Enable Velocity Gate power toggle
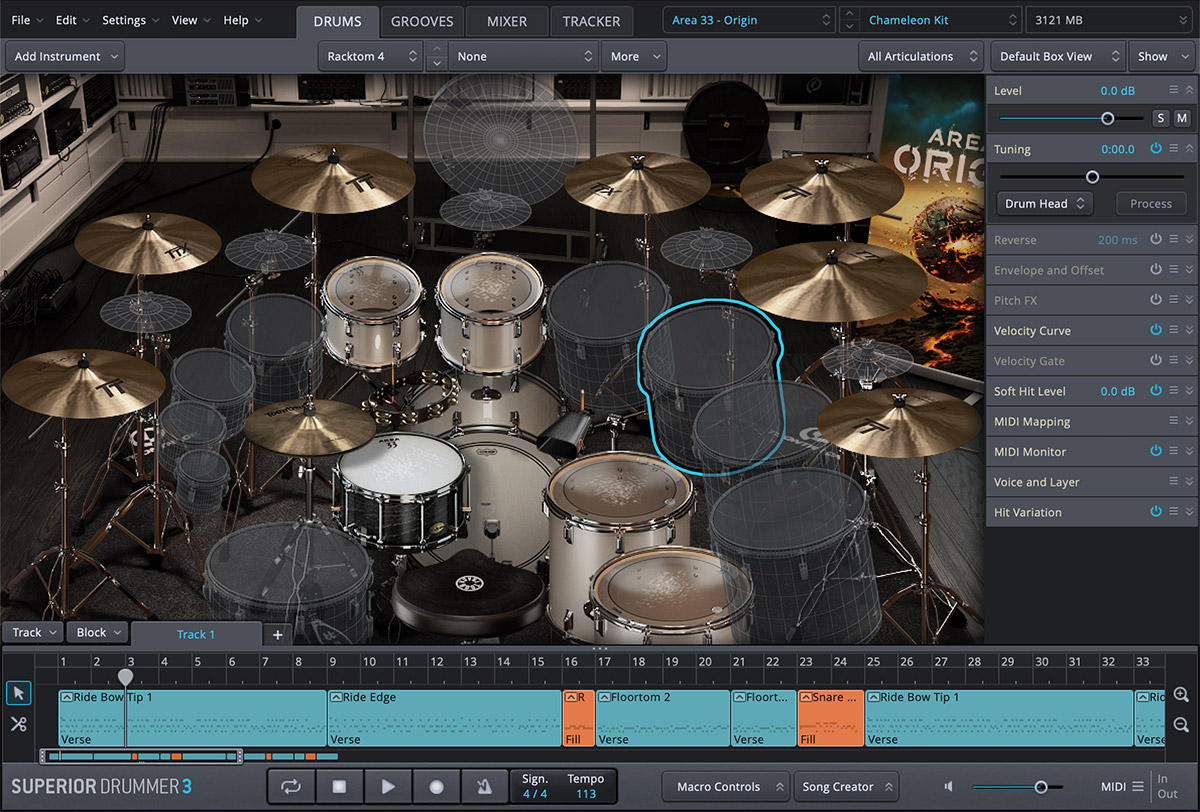This screenshot has width=1200, height=812. coord(1156,361)
